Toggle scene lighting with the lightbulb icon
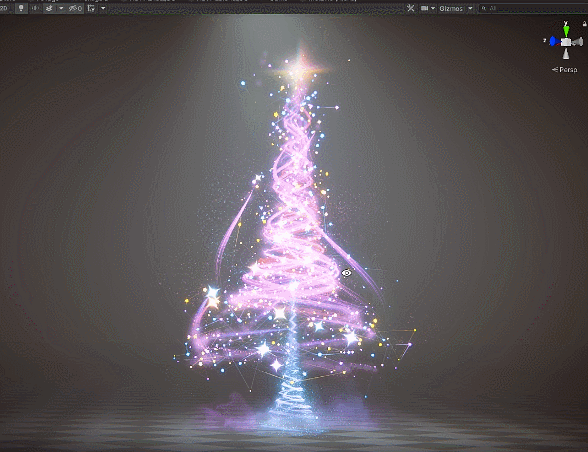588x452 pixels. 21,8
